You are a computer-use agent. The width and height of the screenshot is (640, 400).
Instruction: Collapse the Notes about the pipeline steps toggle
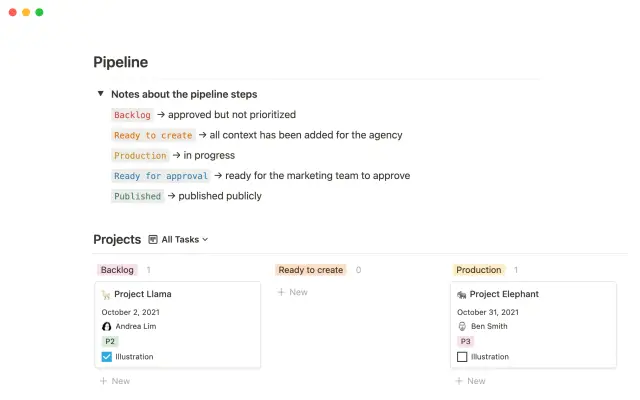pos(100,94)
